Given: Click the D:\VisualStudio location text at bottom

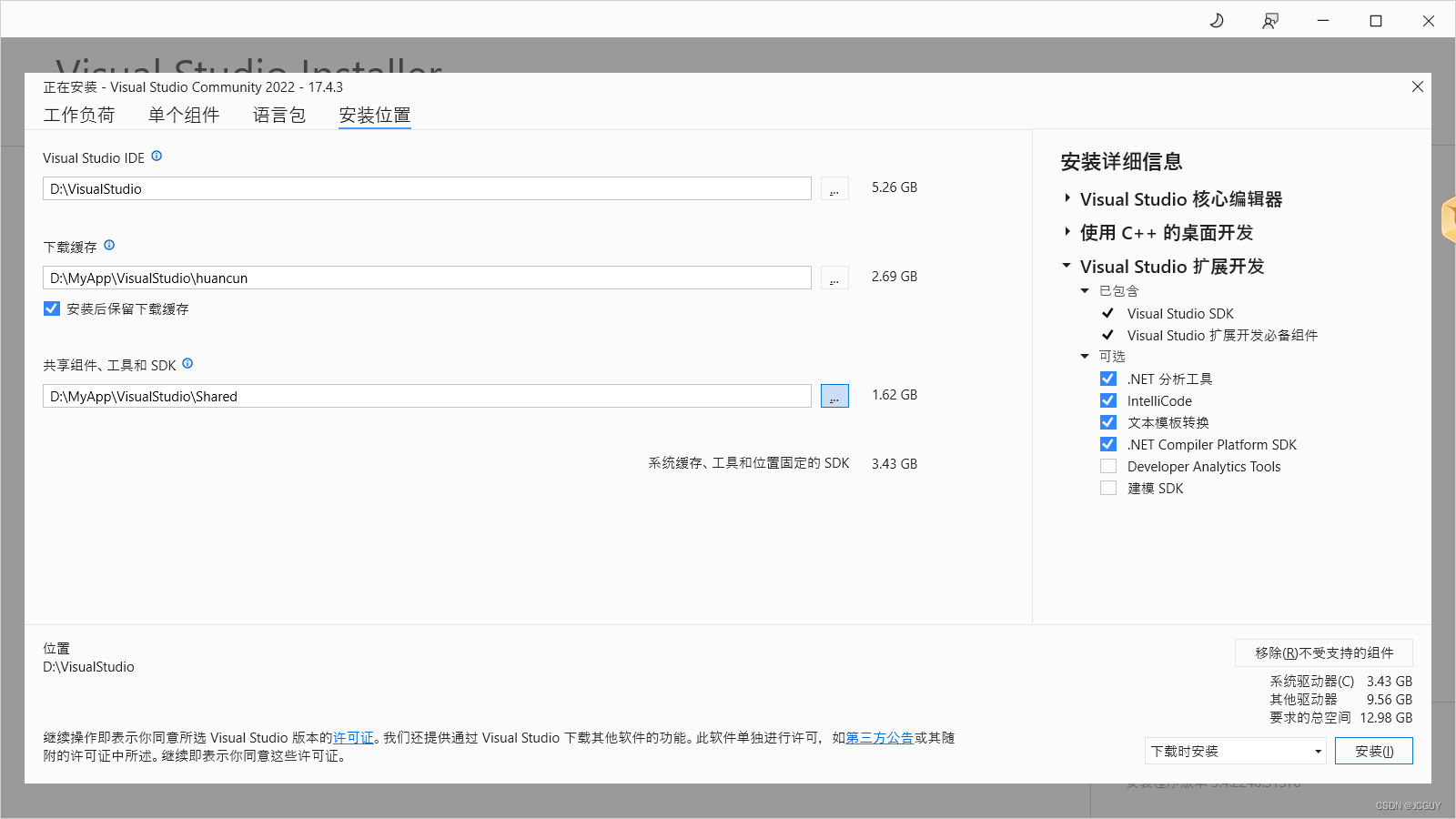Looking at the screenshot, I should click(88, 667).
